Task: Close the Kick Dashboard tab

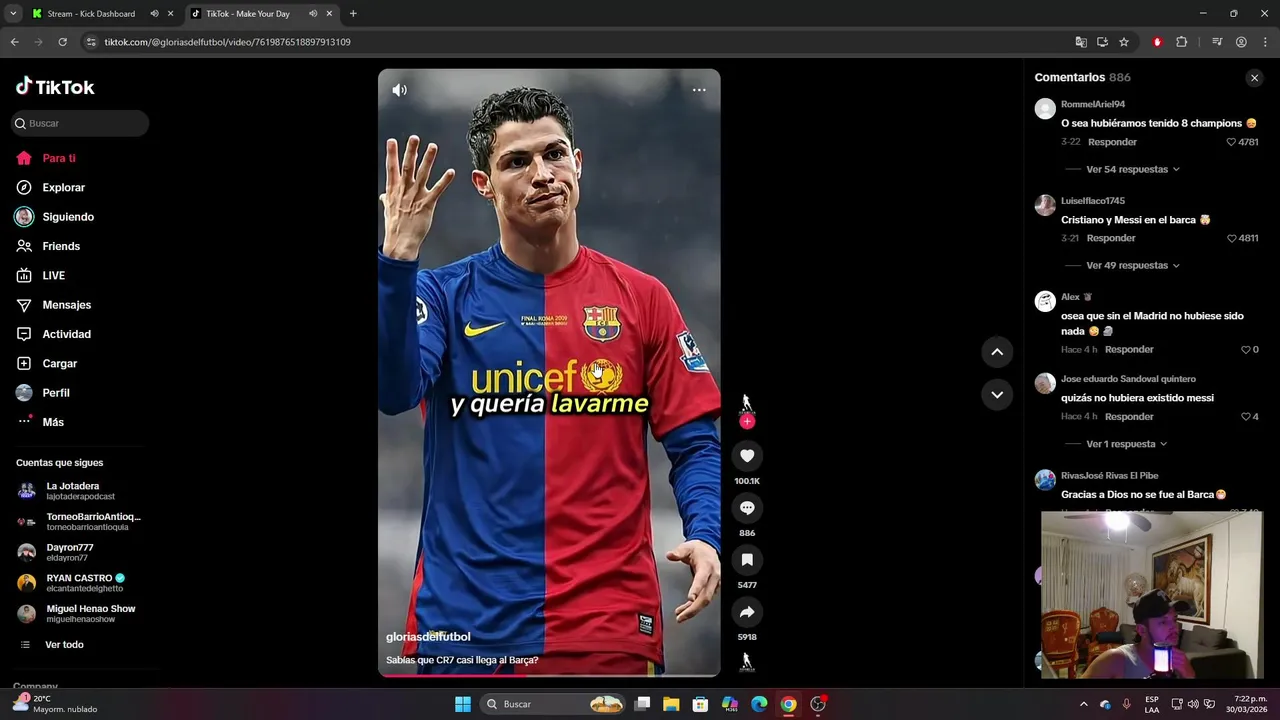Action: [x=171, y=14]
